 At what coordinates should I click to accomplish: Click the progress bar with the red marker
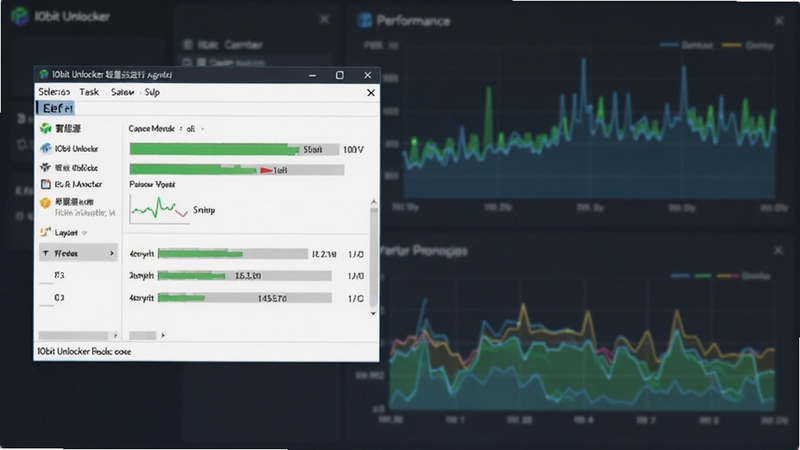pos(237,170)
